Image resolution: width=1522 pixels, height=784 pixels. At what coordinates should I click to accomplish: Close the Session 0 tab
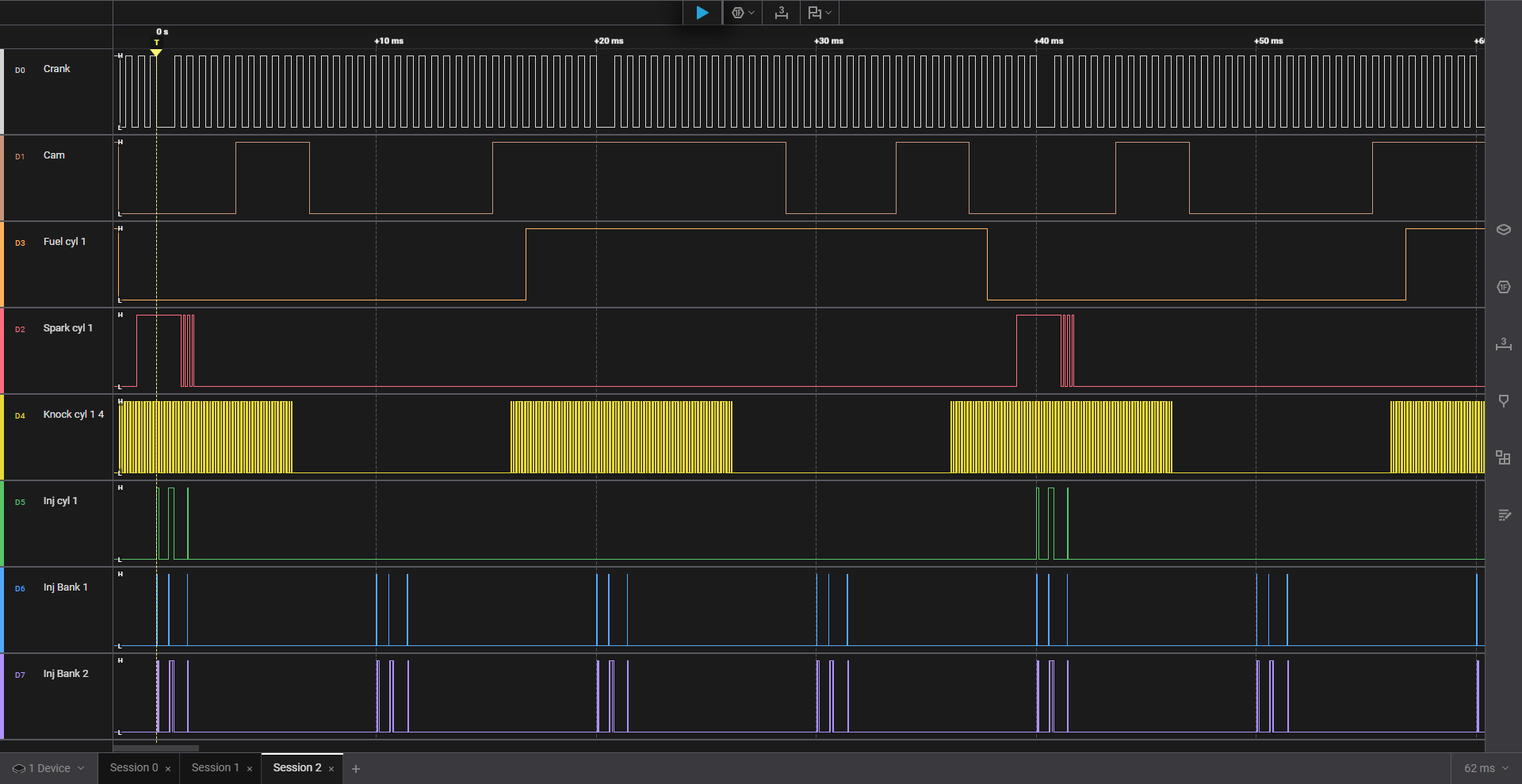(x=168, y=769)
